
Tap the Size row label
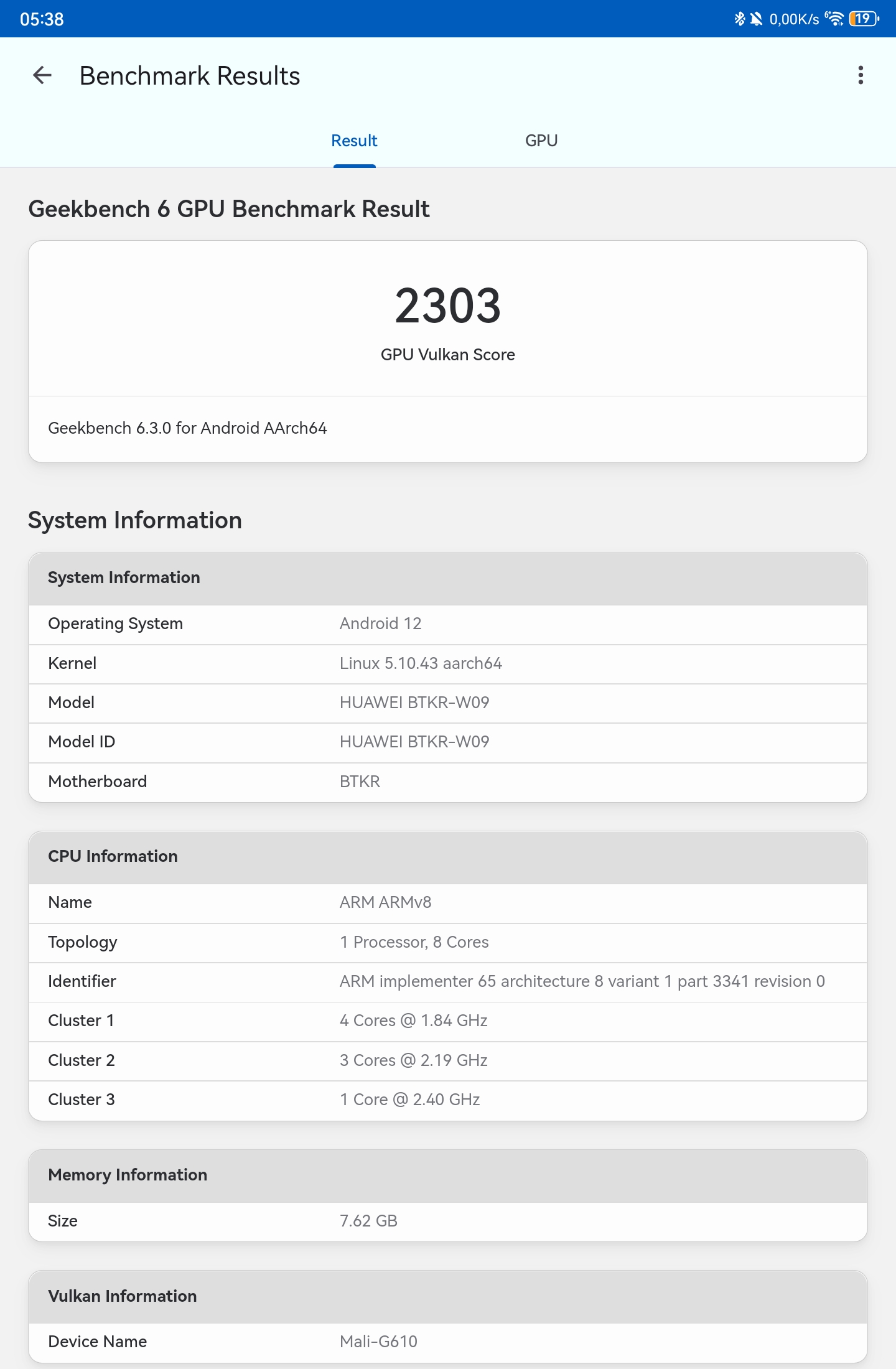pos(63,1221)
